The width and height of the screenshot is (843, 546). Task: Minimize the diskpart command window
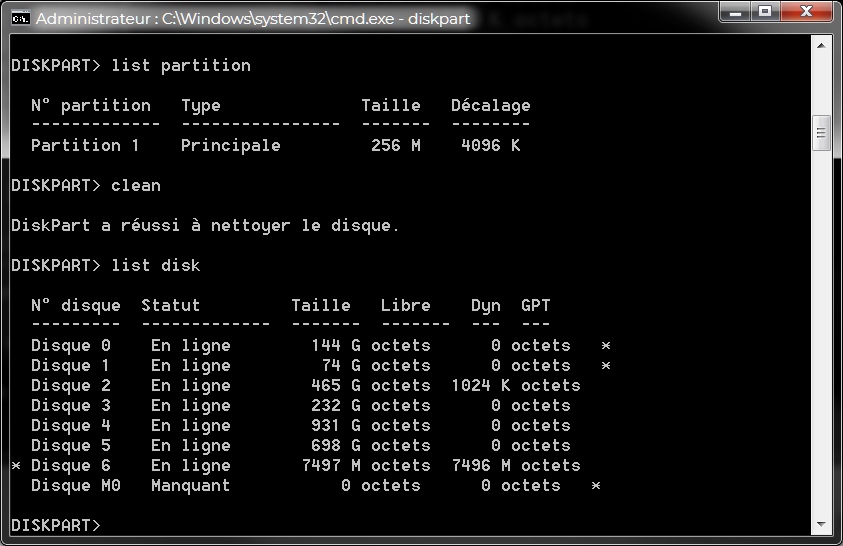click(x=738, y=13)
